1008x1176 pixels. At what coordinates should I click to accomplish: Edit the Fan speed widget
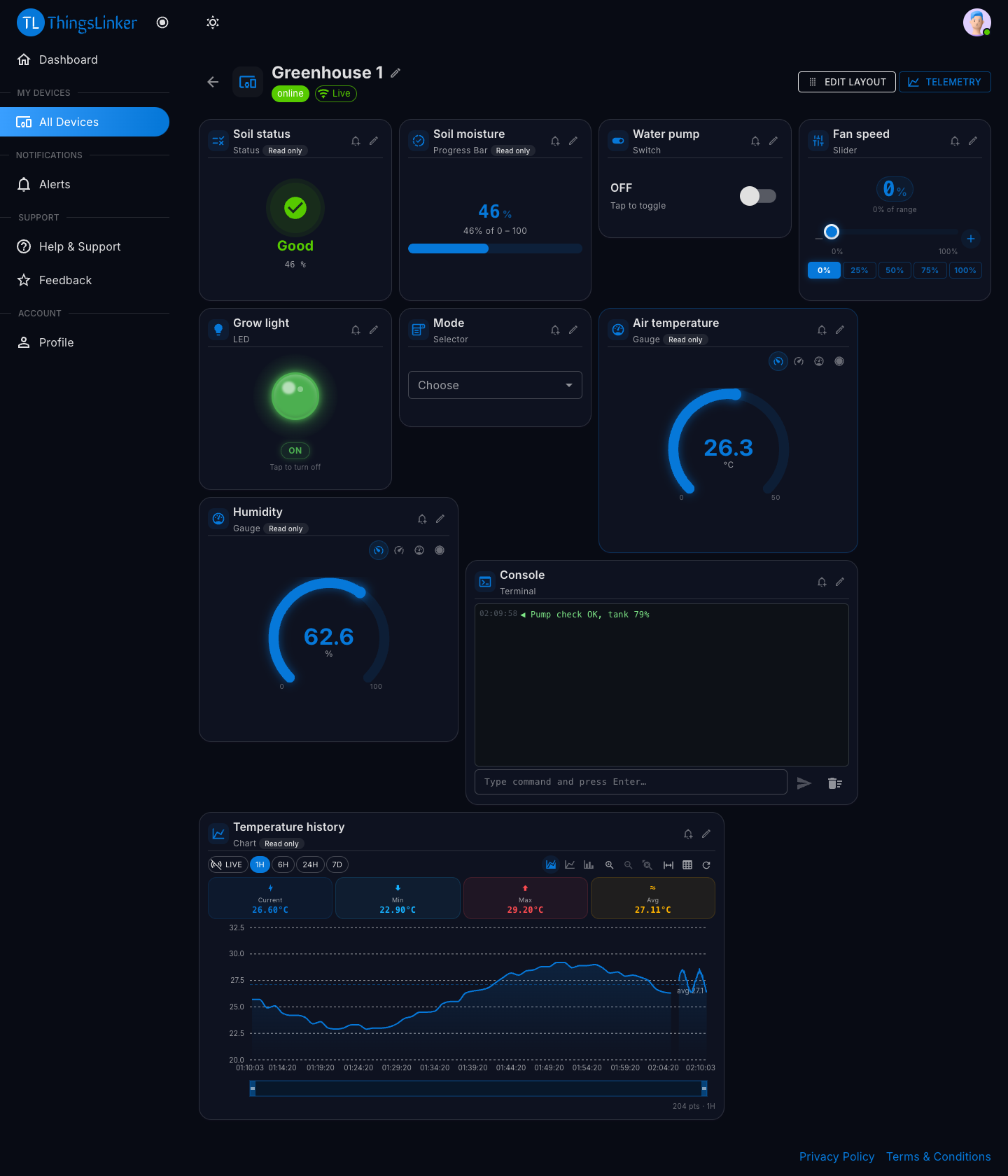(x=973, y=141)
